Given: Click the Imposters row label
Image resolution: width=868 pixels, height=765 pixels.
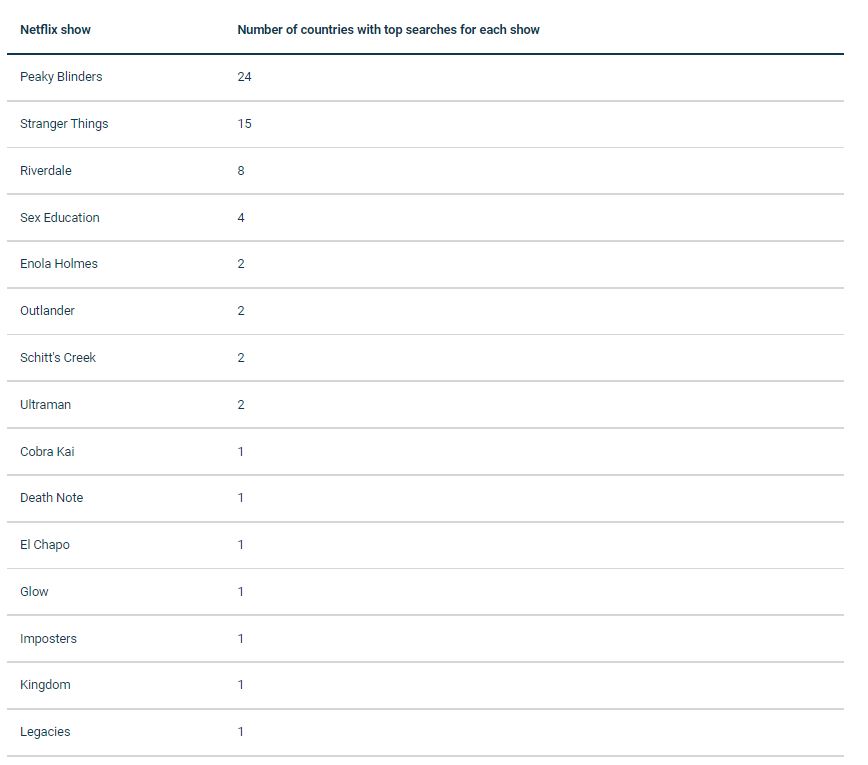Looking at the screenshot, I should (48, 639).
